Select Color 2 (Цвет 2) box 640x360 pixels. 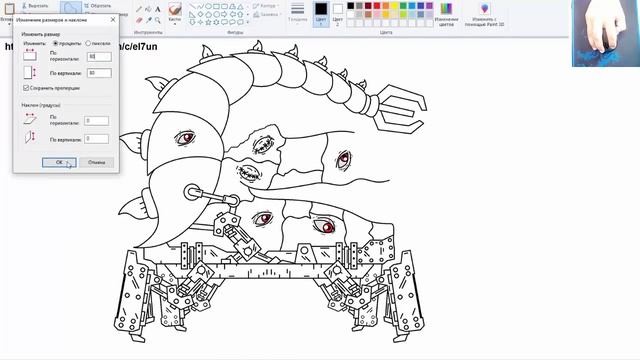(x=338, y=14)
